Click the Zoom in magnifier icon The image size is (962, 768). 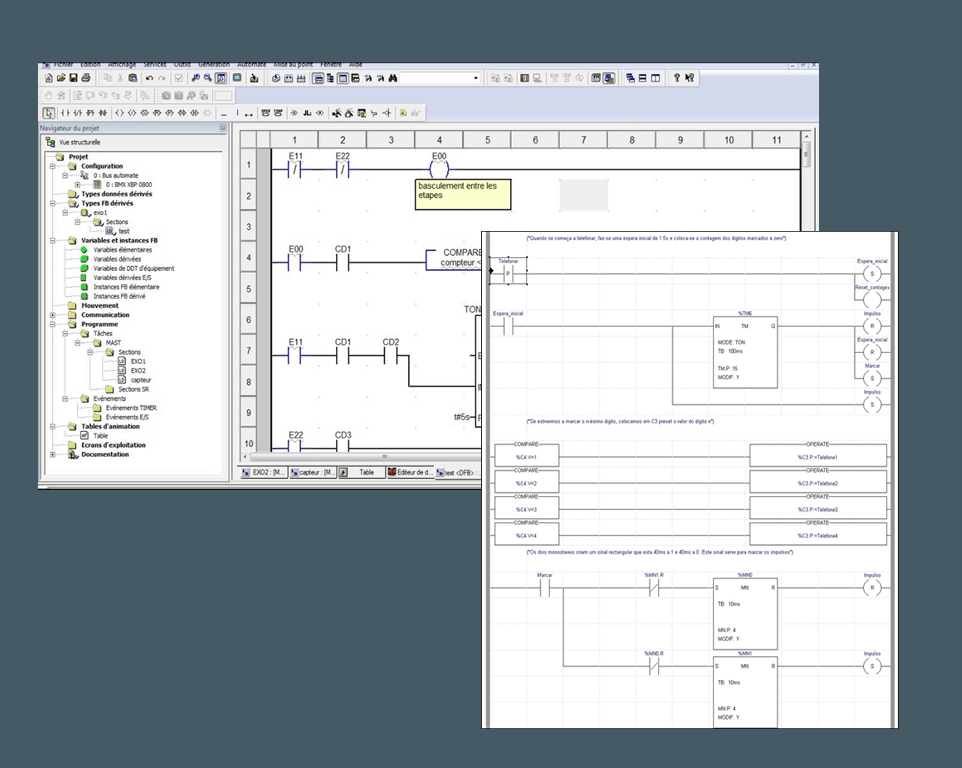[195, 78]
